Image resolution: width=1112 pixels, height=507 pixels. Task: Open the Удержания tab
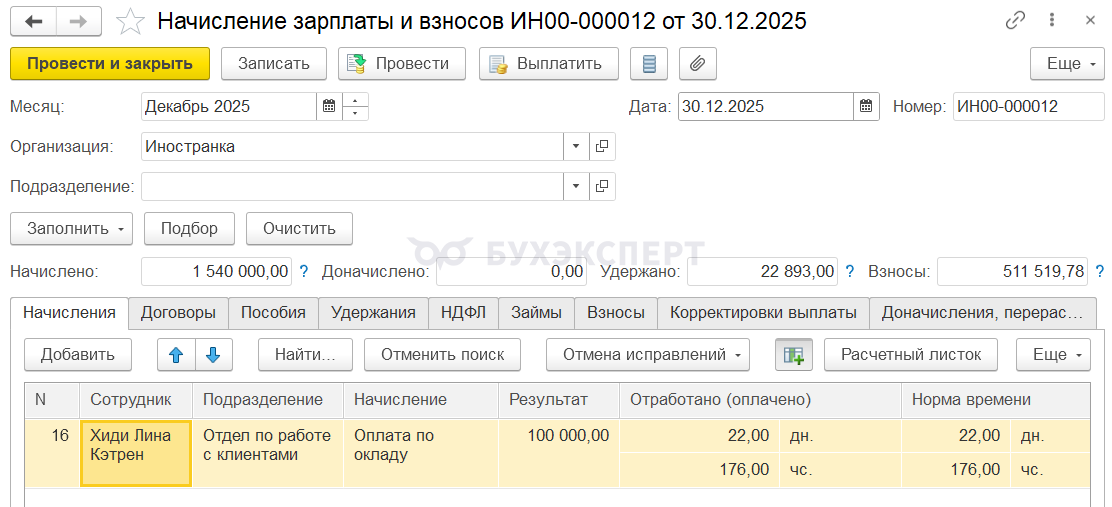[x=373, y=313]
